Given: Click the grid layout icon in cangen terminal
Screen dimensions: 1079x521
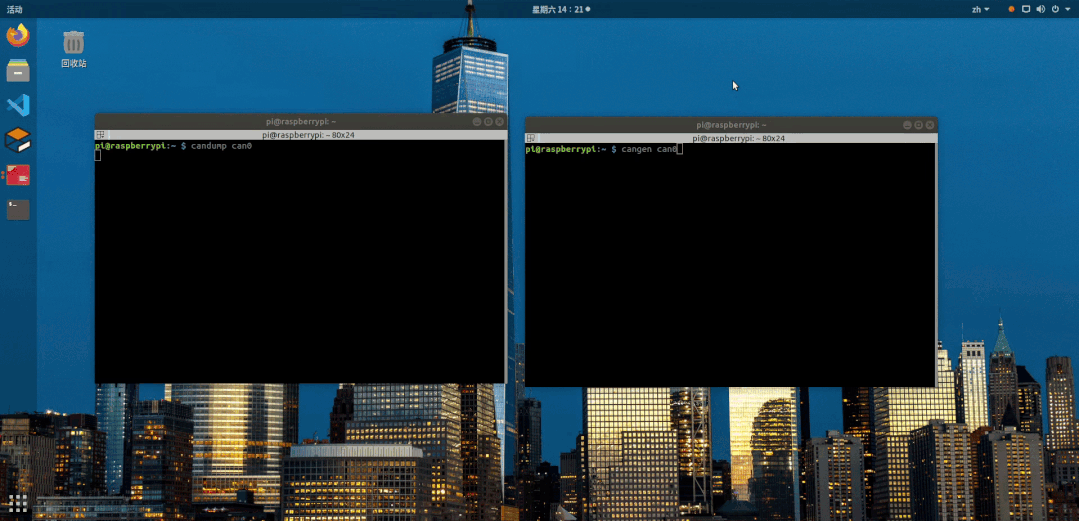Looking at the screenshot, I should [531, 138].
